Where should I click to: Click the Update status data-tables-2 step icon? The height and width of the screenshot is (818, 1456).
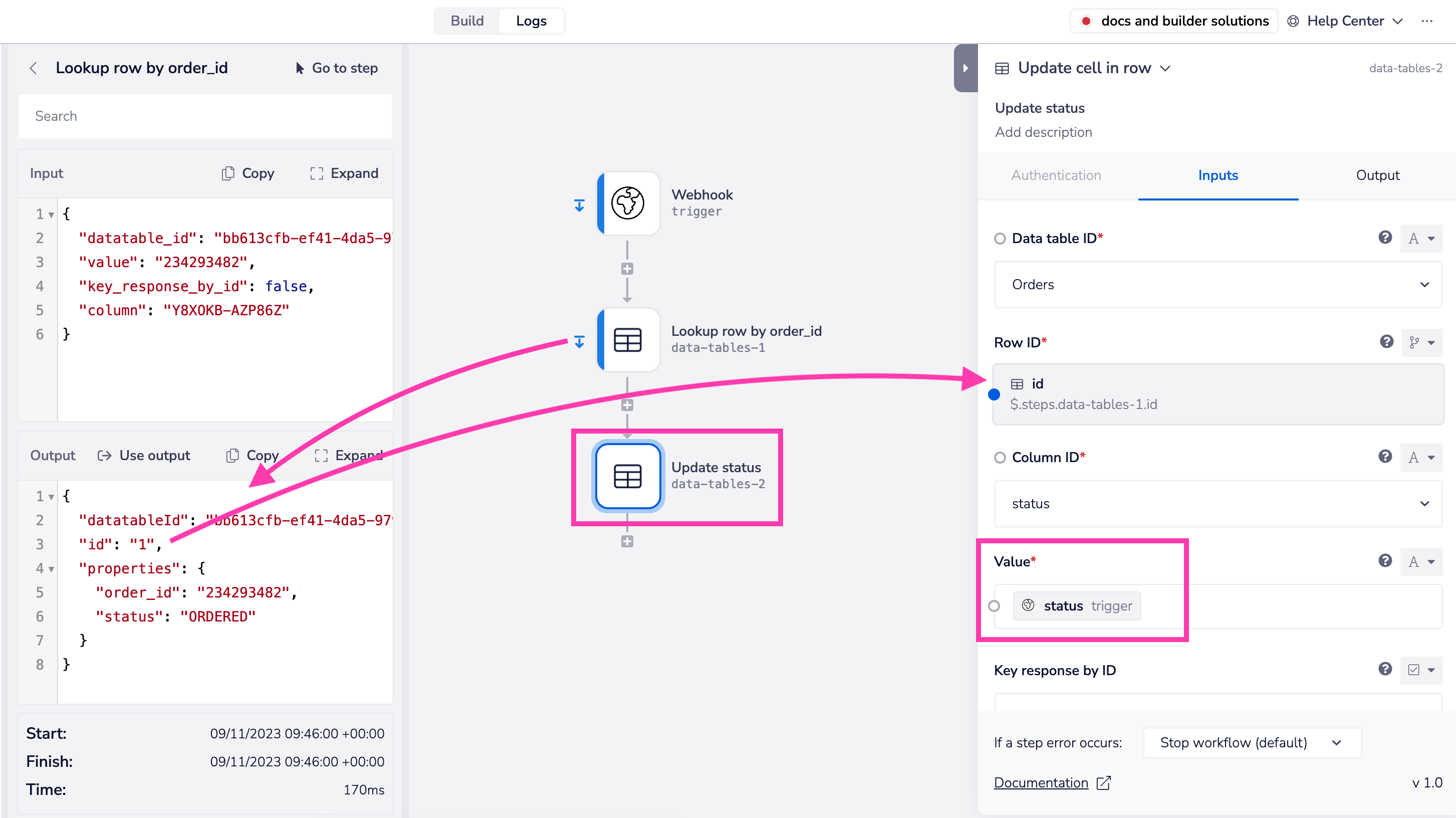click(x=627, y=476)
